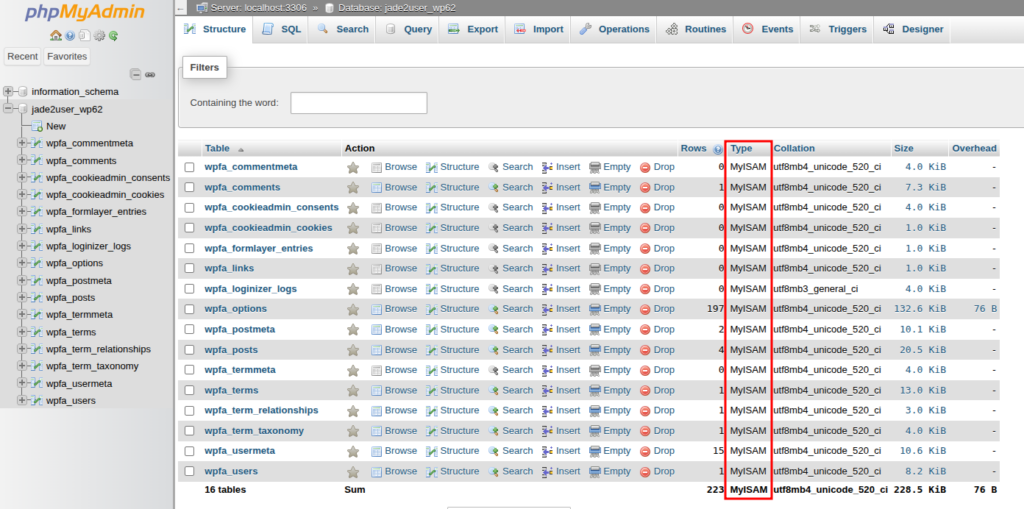Viewport: 1024px width, 509px height.
Task: Click the wpfa_posts table icon in sidebar
Action: 37,297
